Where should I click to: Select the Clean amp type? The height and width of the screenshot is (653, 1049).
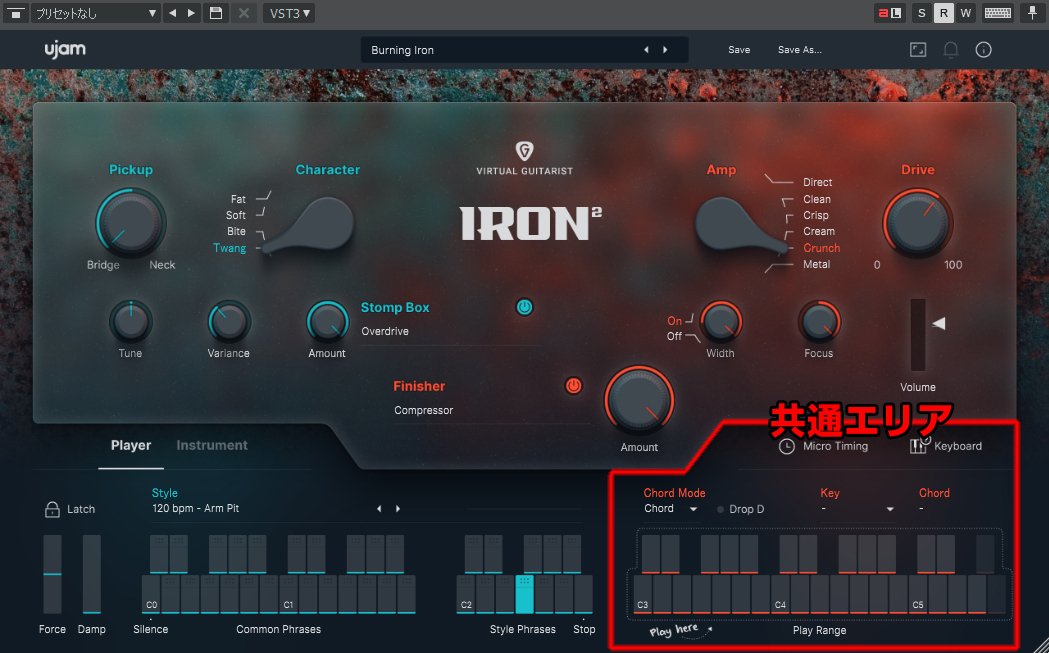(817, 199)
